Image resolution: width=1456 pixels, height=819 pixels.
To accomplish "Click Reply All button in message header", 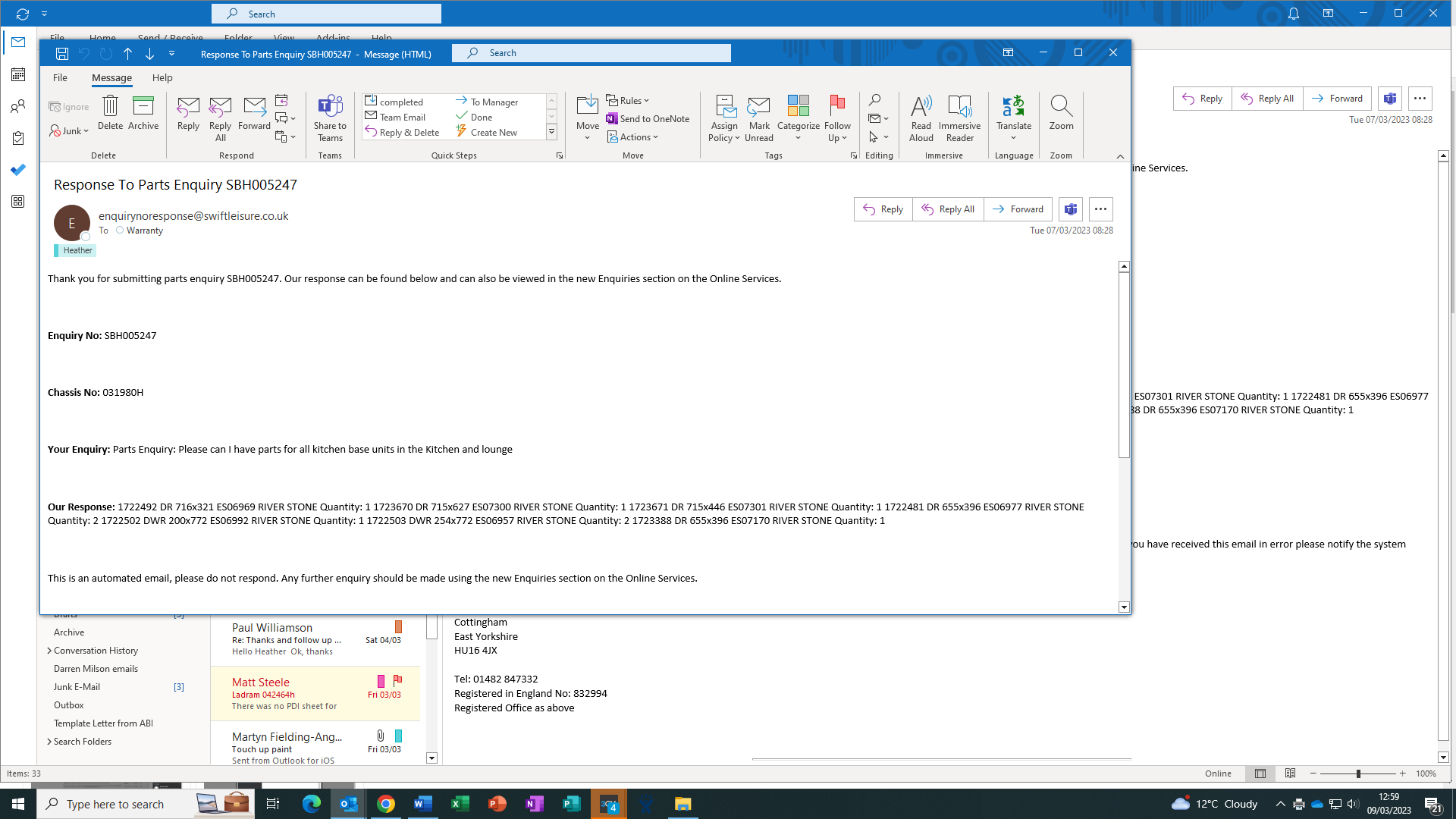I will click(948, 209).
